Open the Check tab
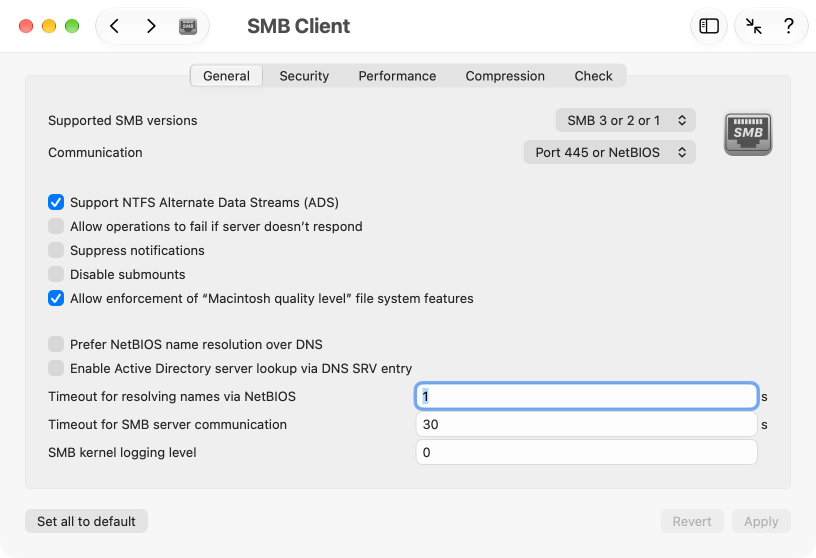The height and width of the screenshot is (558, 816). (x=593, y=76)
